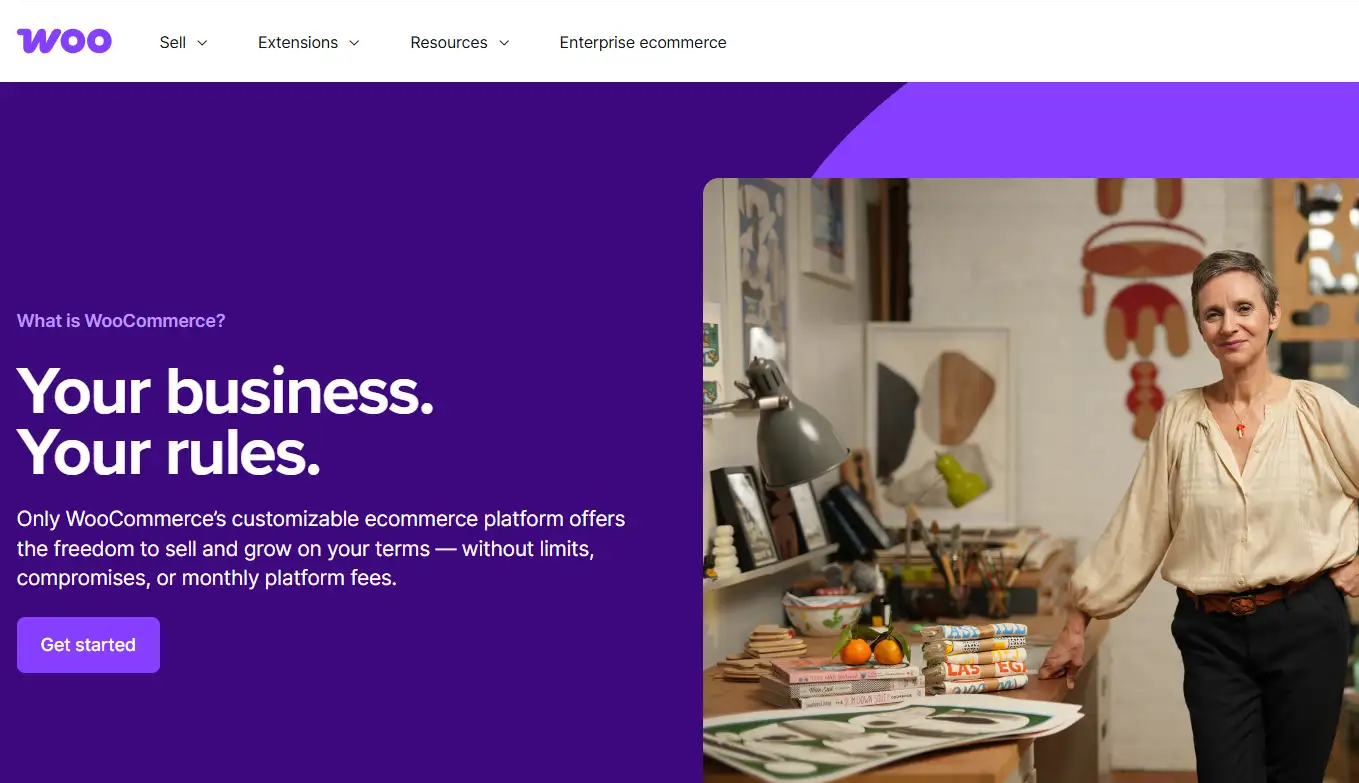The image size is (1359, 783).
Task: Open the Sell menu
Action: point(173,42)
